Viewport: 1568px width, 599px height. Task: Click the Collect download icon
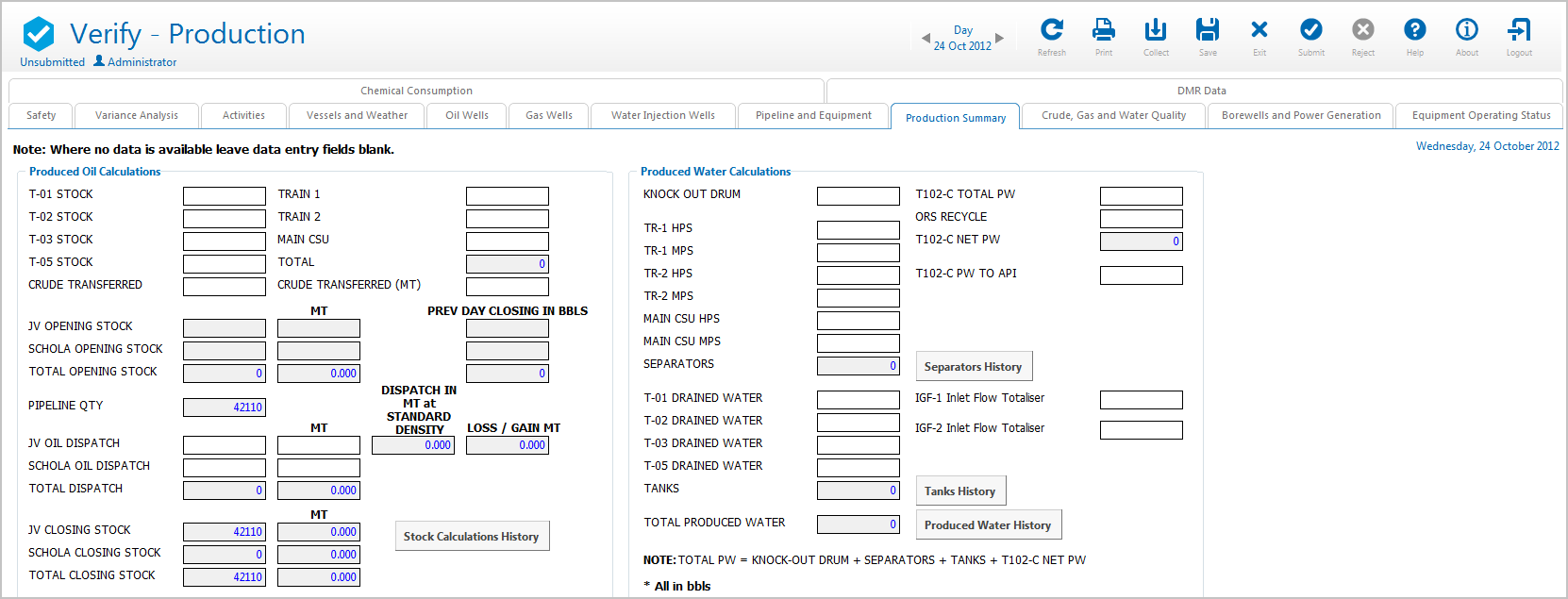pyautogui.click(x=1156, y=31)
